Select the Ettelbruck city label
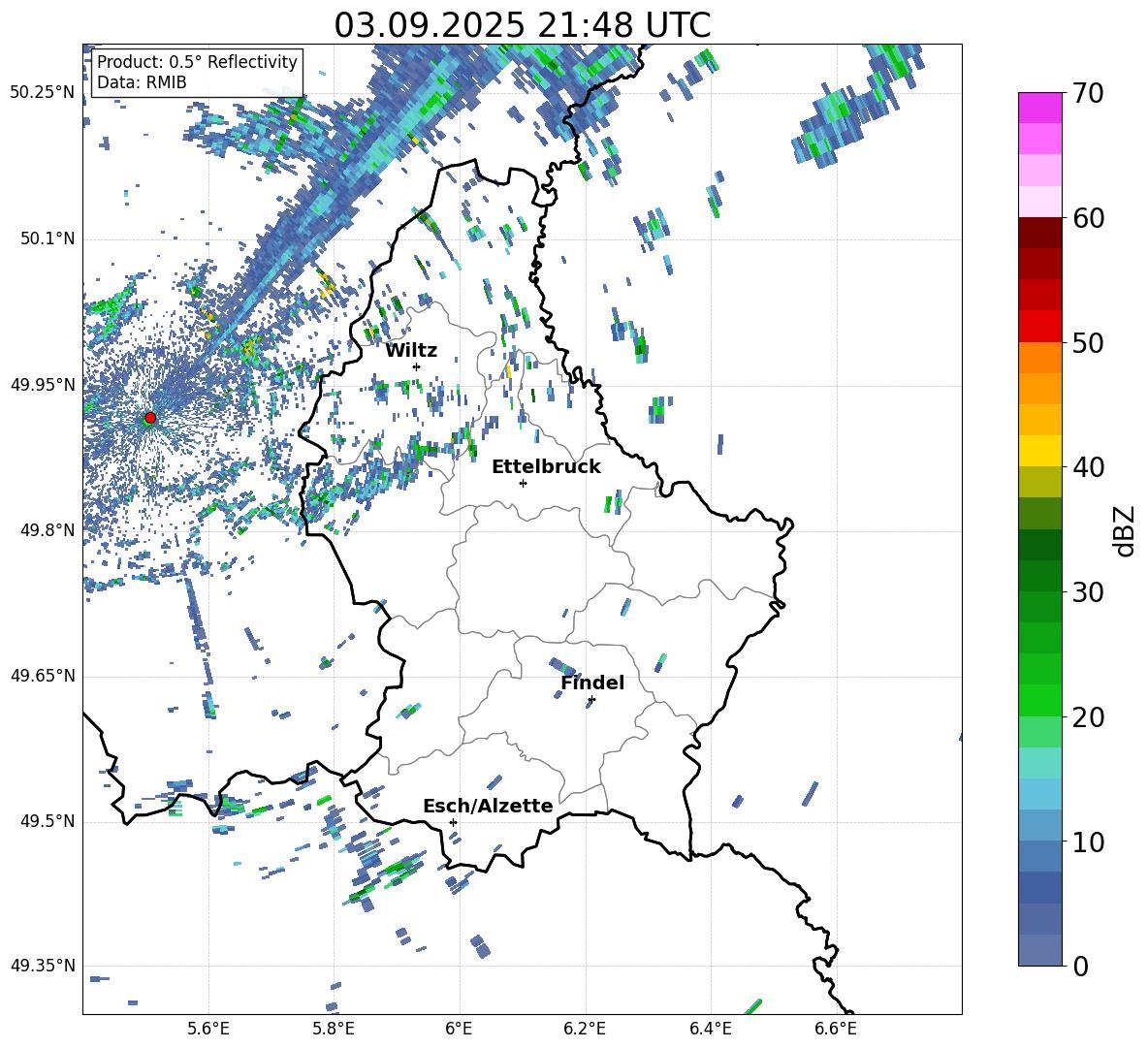 click(x=546, y=467)
